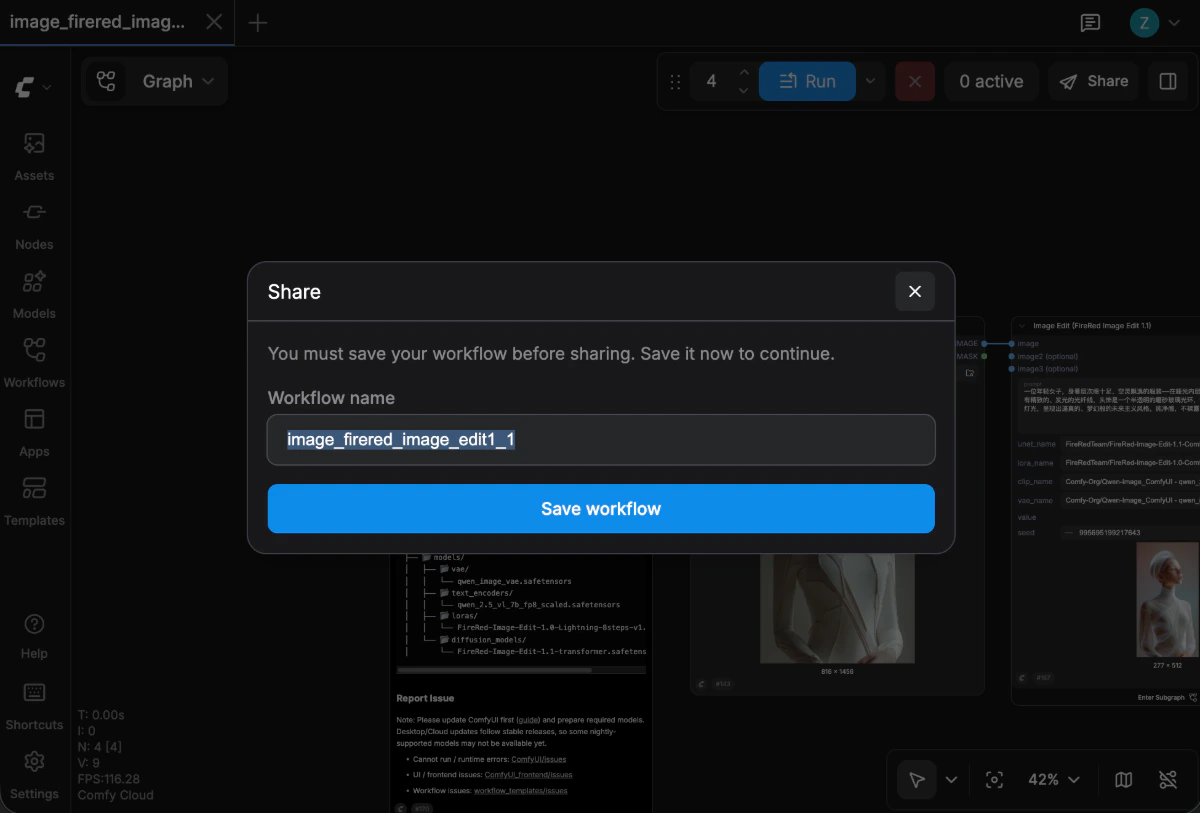Open the feedback chat menu
This screenshot has height=813, width=1200.
point(1090,22)
